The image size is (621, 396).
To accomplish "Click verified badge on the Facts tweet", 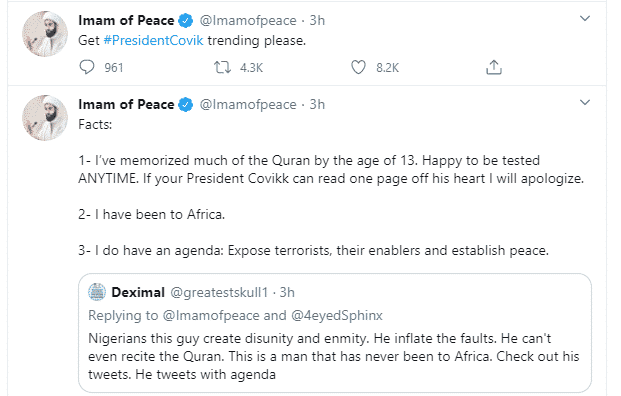I will pyautogui.click(x=185, y=105).
